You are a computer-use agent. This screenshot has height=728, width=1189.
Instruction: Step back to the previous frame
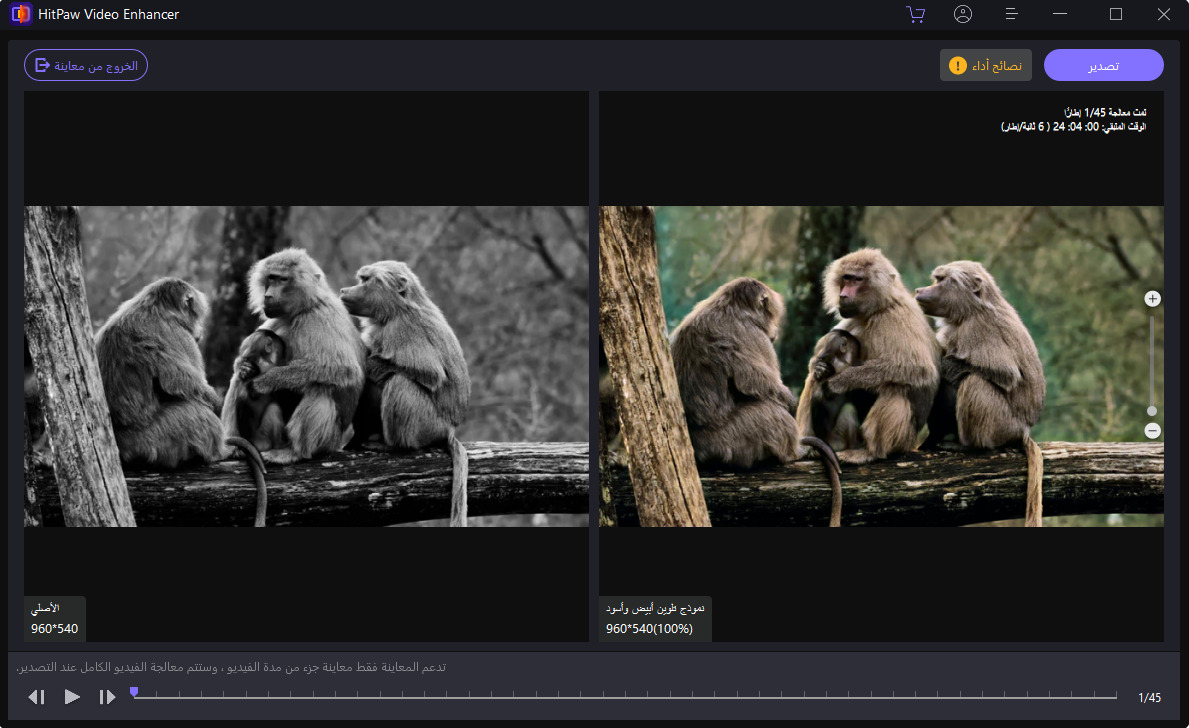[x=37, y=697]
